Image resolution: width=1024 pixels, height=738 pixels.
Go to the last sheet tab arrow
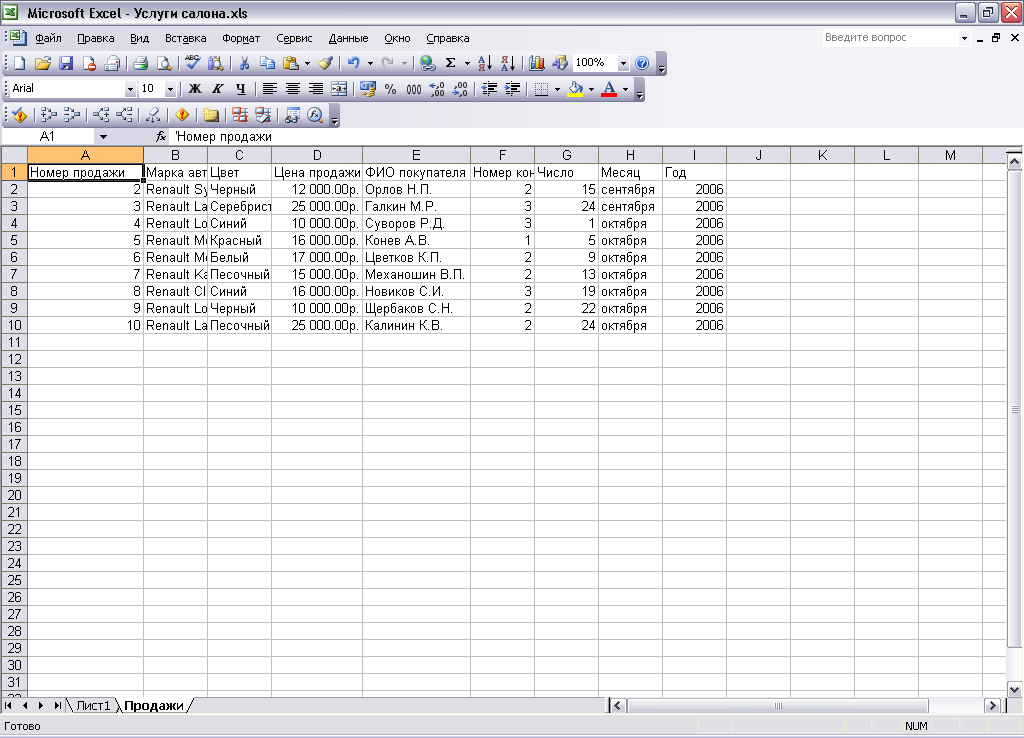(57, 705)
